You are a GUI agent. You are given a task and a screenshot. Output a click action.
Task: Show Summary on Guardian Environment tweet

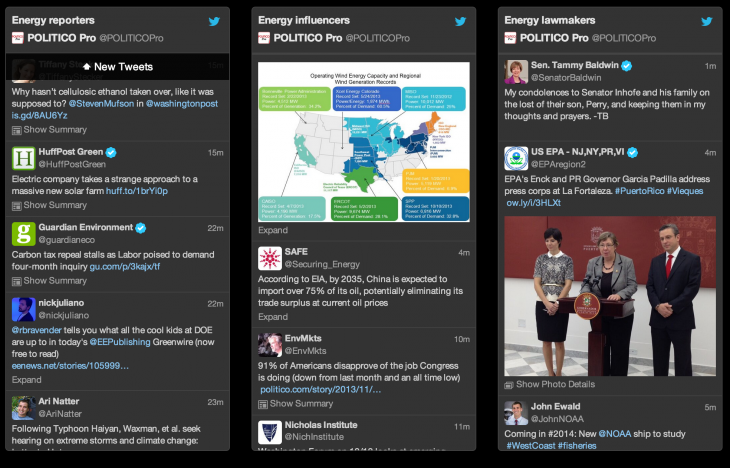click(x=55, y=281)
